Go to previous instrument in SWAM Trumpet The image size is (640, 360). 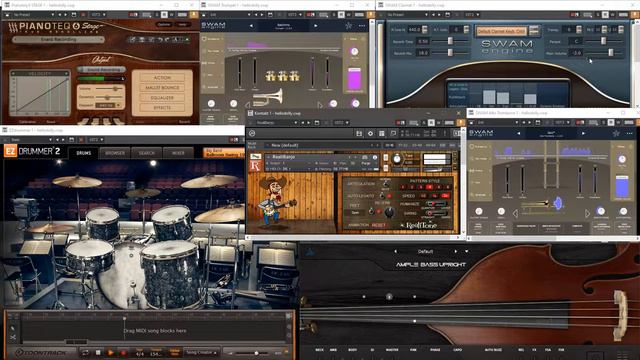click(251, 26)
